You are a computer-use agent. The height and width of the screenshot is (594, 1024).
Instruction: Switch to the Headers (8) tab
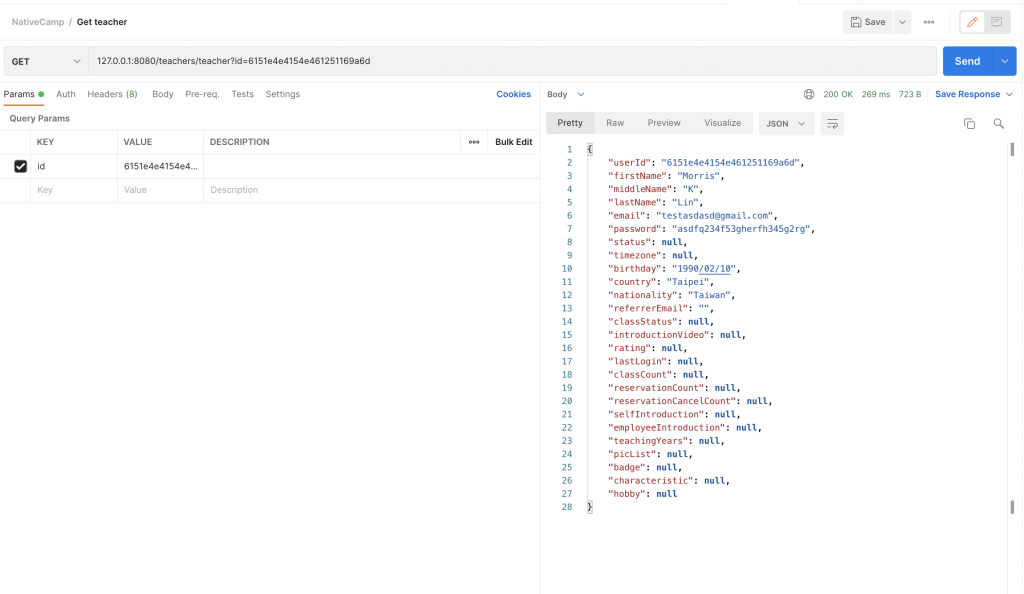point(112,94)
